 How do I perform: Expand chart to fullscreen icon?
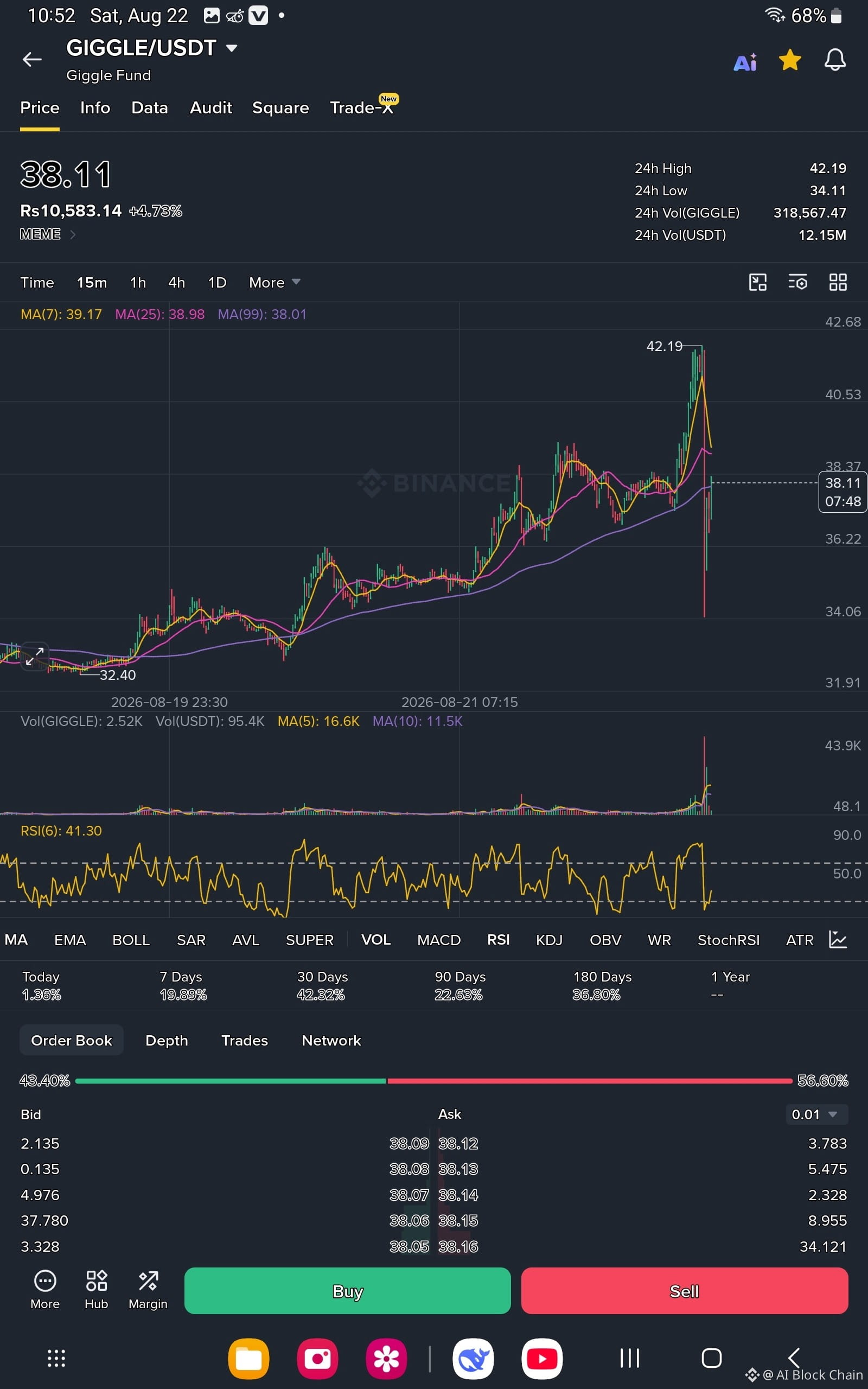click(x=35, y=656)
